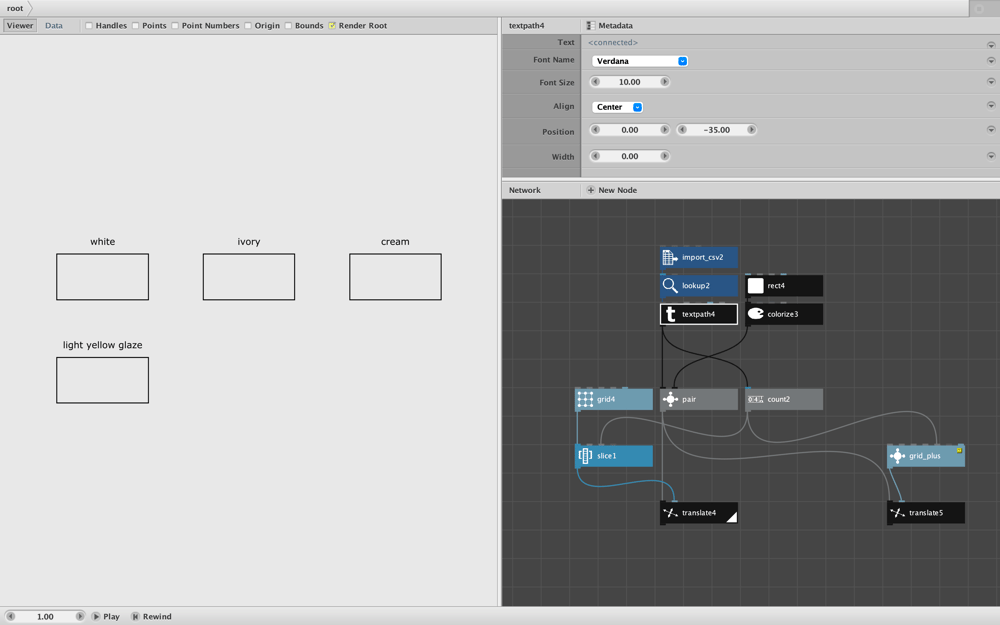Increase the Width value arrow

[x=665, y=156]
